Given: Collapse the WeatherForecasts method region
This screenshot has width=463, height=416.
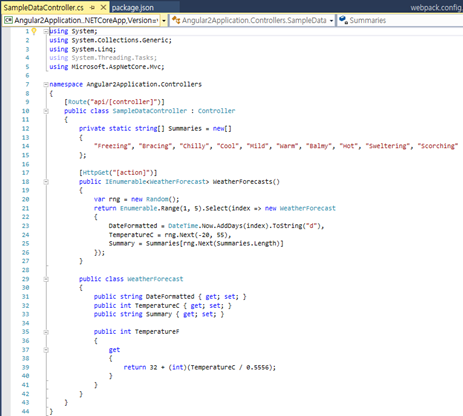Looking at the screenshot, I should (46, 182).
